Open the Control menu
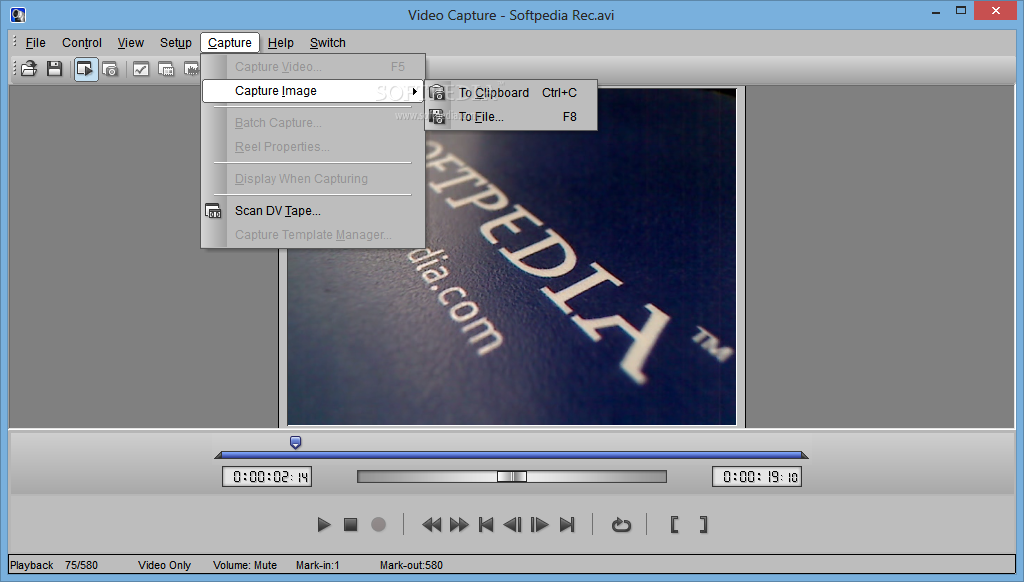The height and width of the screenshot is (582, 1024). click(82, 42)
